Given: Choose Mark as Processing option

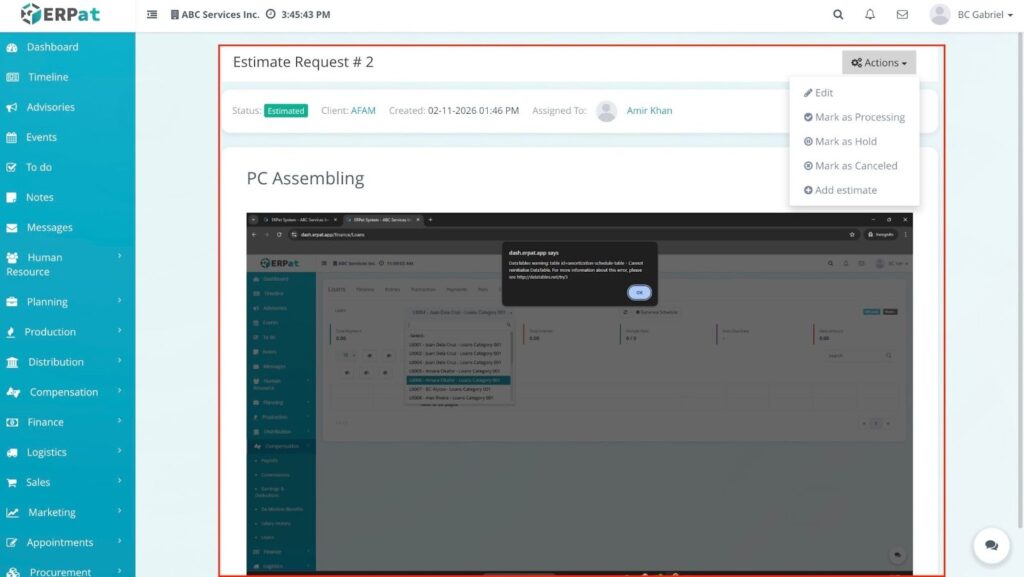Looking at the screenshot, I should coord(858,117).
